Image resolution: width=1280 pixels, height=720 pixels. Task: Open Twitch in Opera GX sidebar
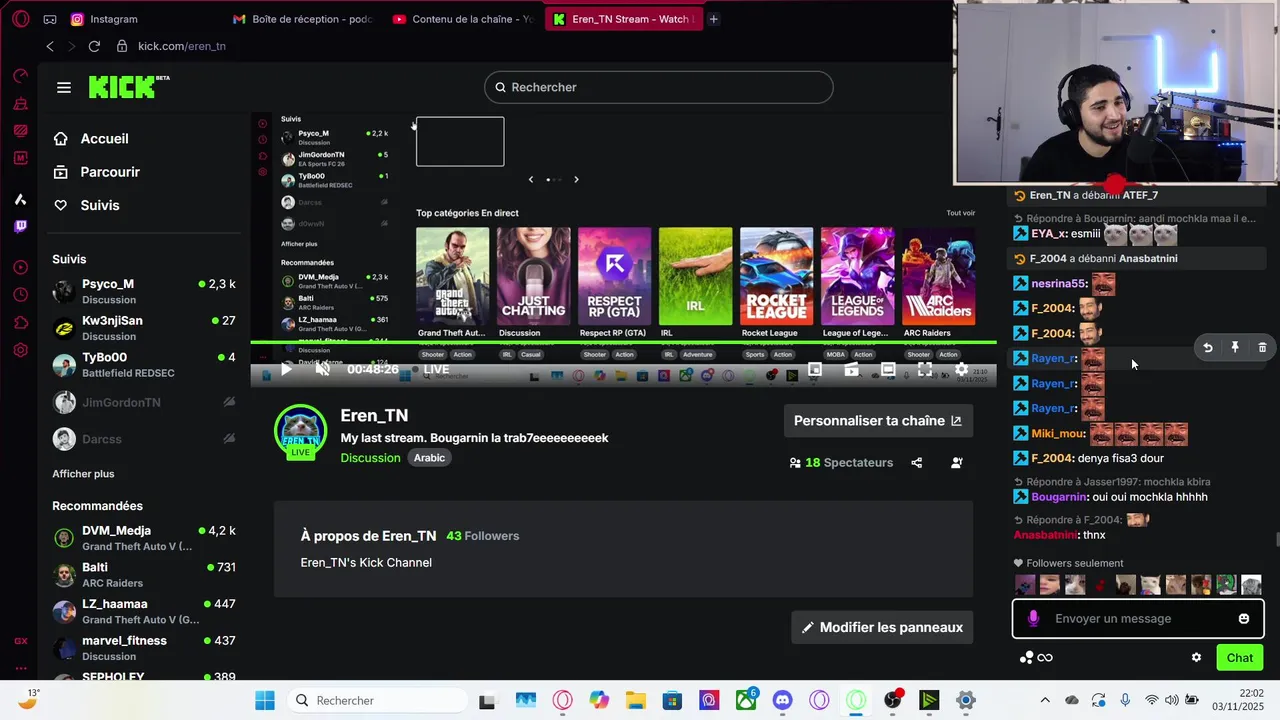pos(20,226)
